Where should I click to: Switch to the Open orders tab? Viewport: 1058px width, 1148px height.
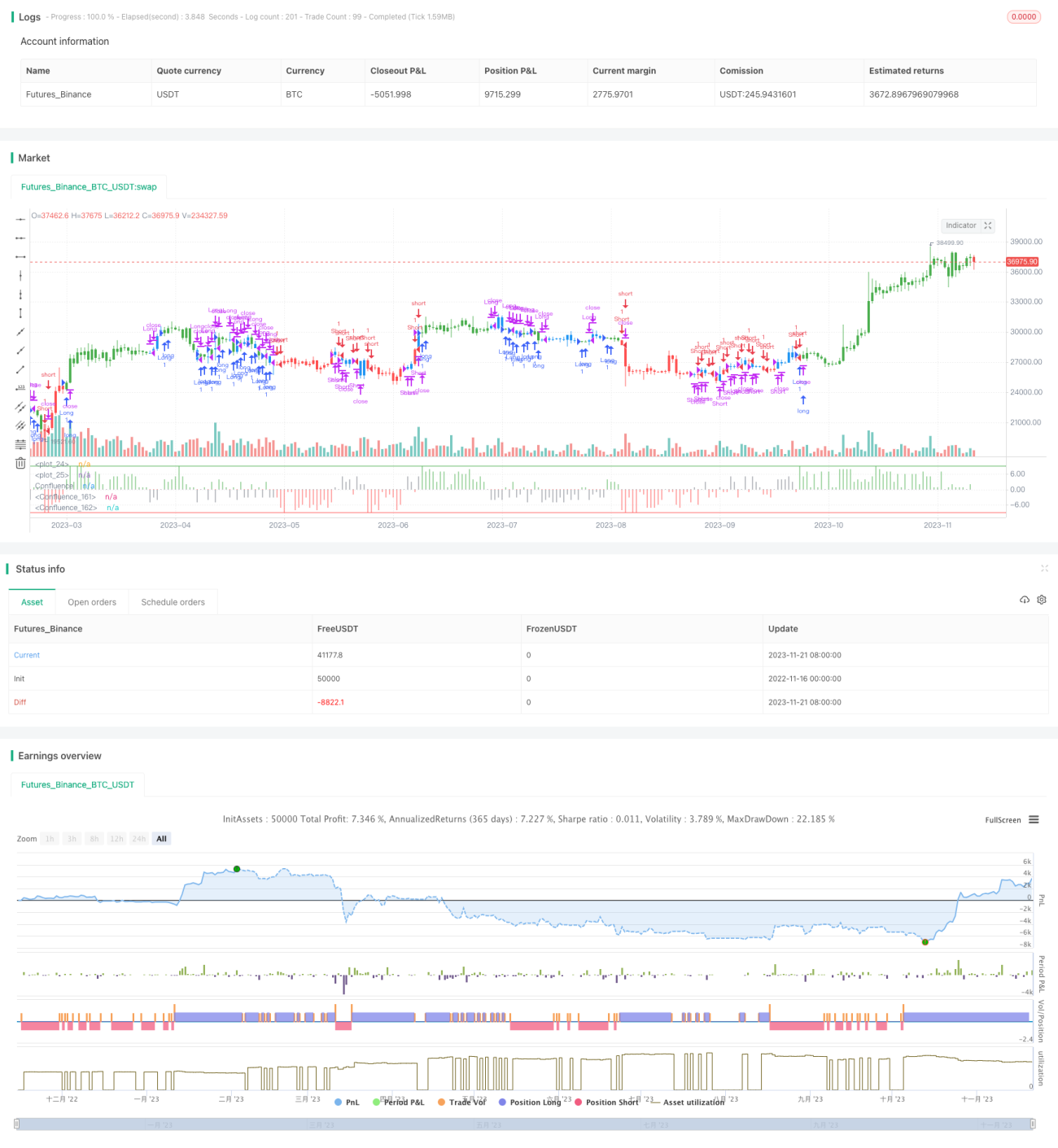(x=92, y=602)
